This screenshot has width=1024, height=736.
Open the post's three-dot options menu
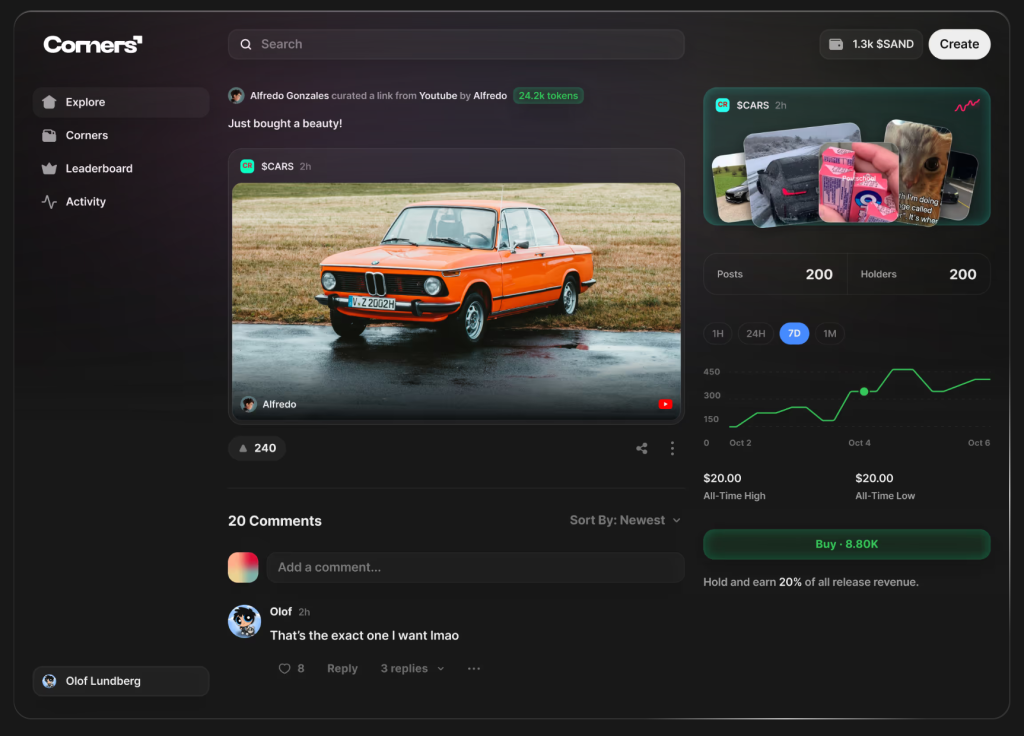coord(672,449)
